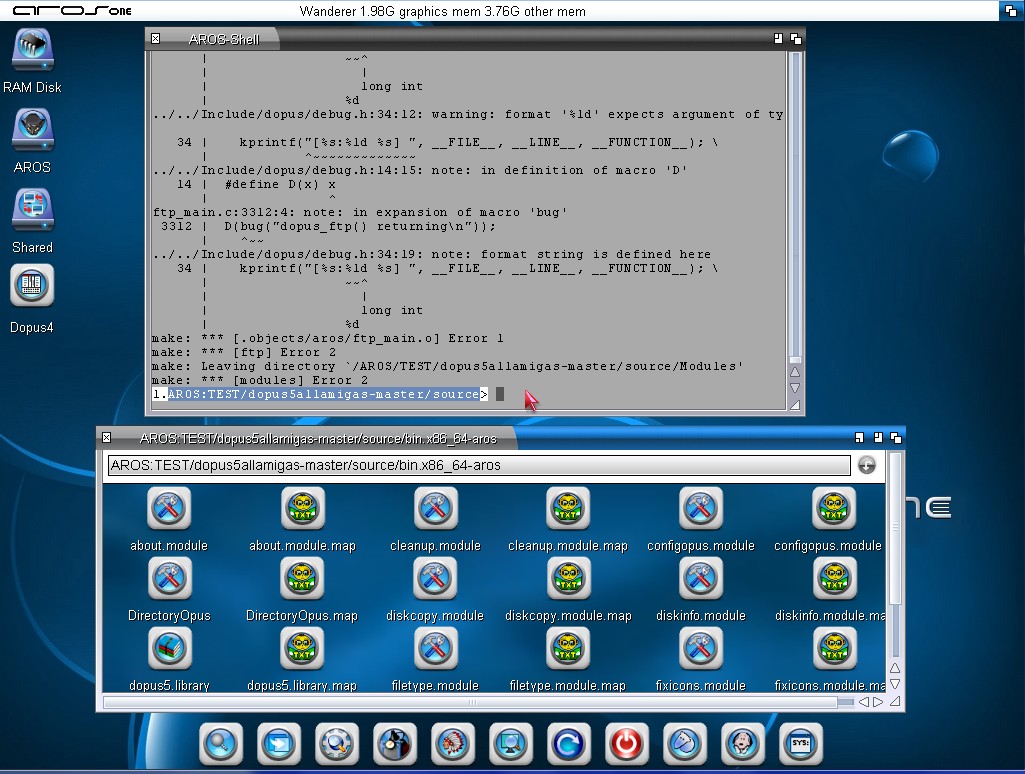Click the magnifier search dock icon

click(x=221, y=743)
